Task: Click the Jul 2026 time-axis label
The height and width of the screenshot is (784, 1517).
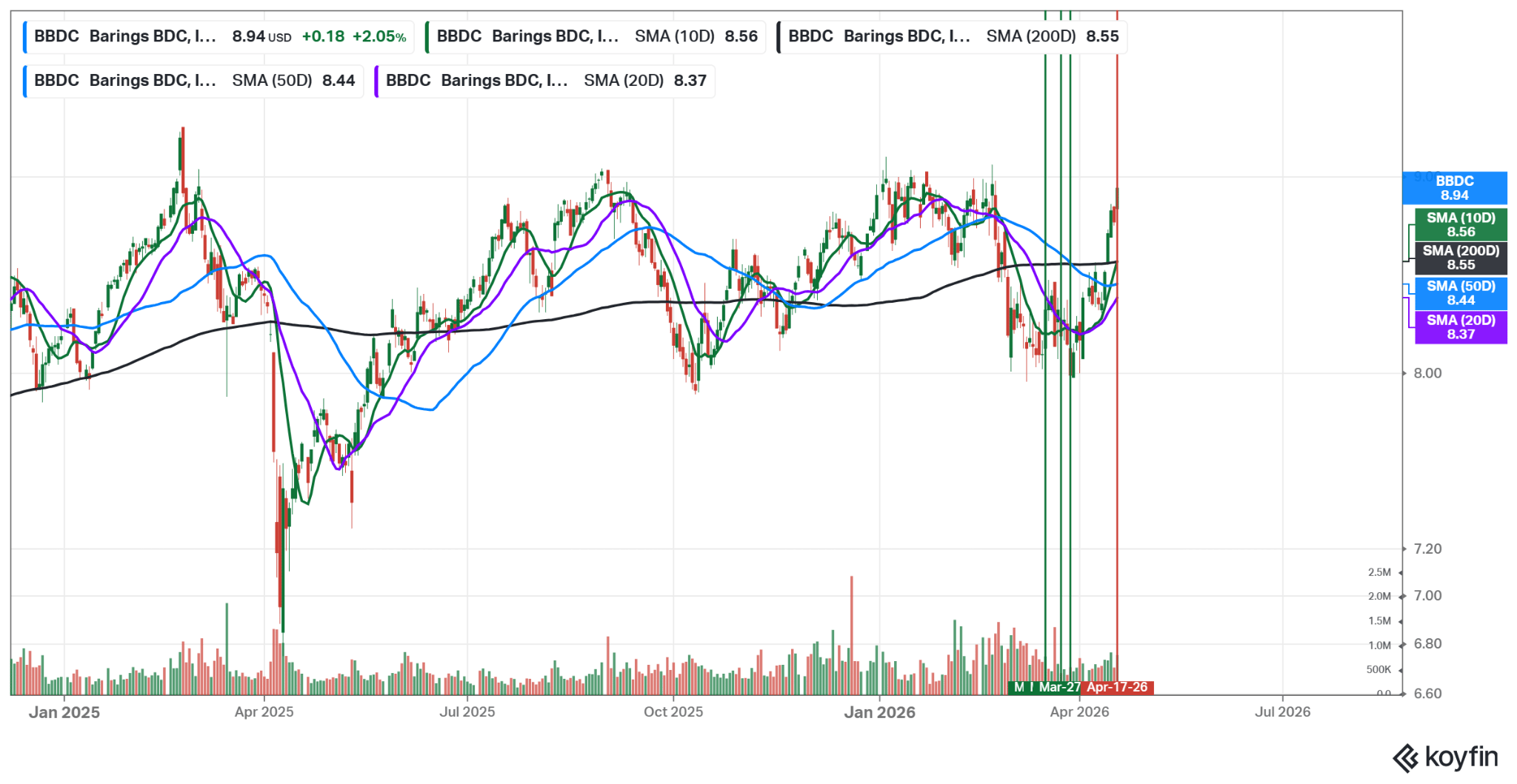Action: [x=1282, y=712]
